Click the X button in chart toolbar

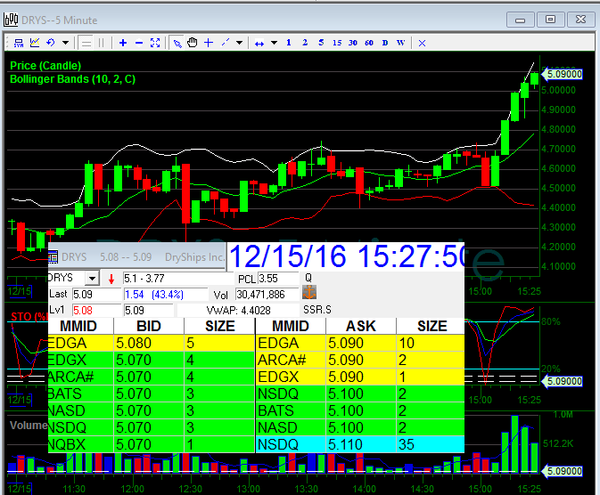(x=420, y=42)
